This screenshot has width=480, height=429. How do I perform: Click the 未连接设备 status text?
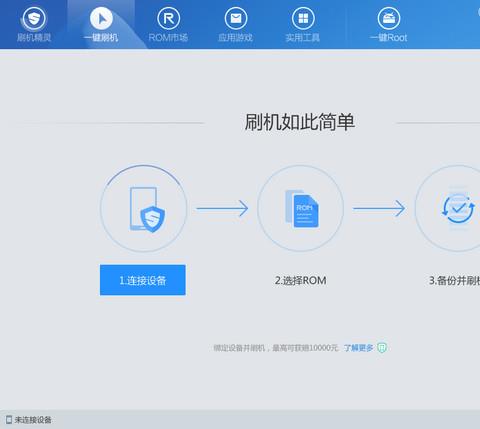click(33, 420)
